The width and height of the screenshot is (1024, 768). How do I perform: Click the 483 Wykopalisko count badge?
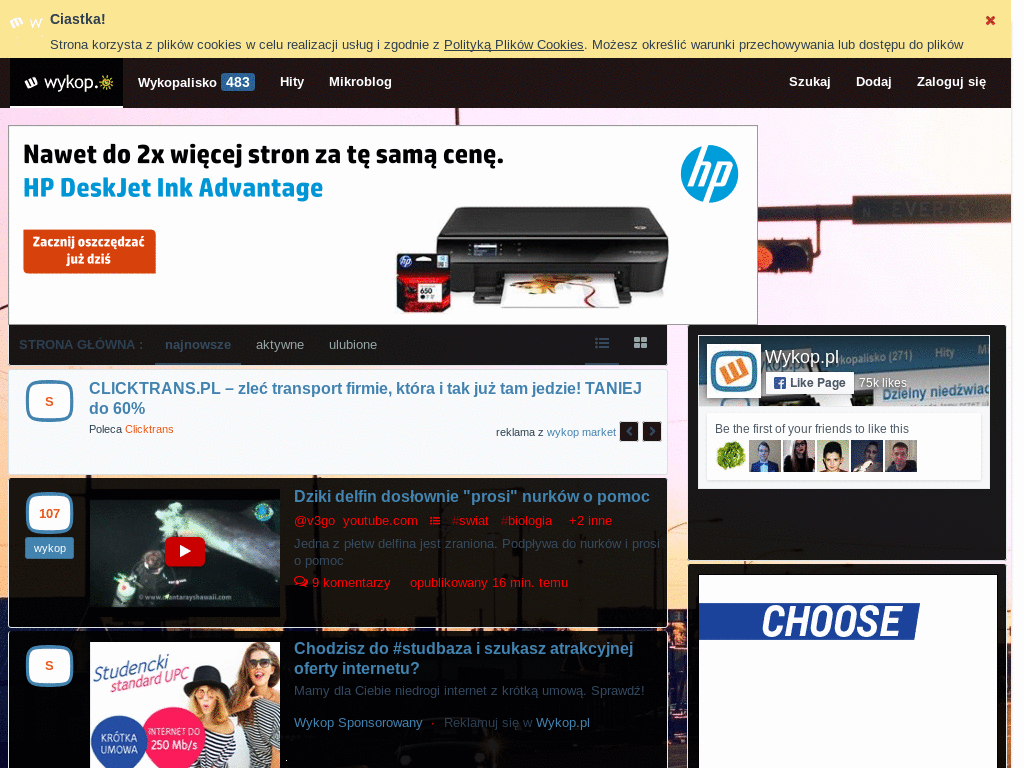238,82
